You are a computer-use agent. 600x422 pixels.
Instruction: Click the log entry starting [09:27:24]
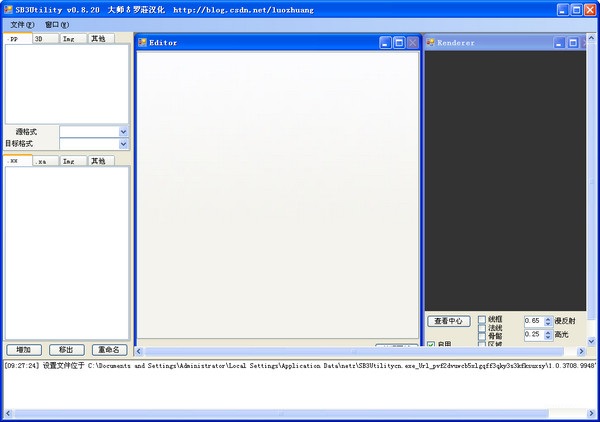[x=300, y=366]
